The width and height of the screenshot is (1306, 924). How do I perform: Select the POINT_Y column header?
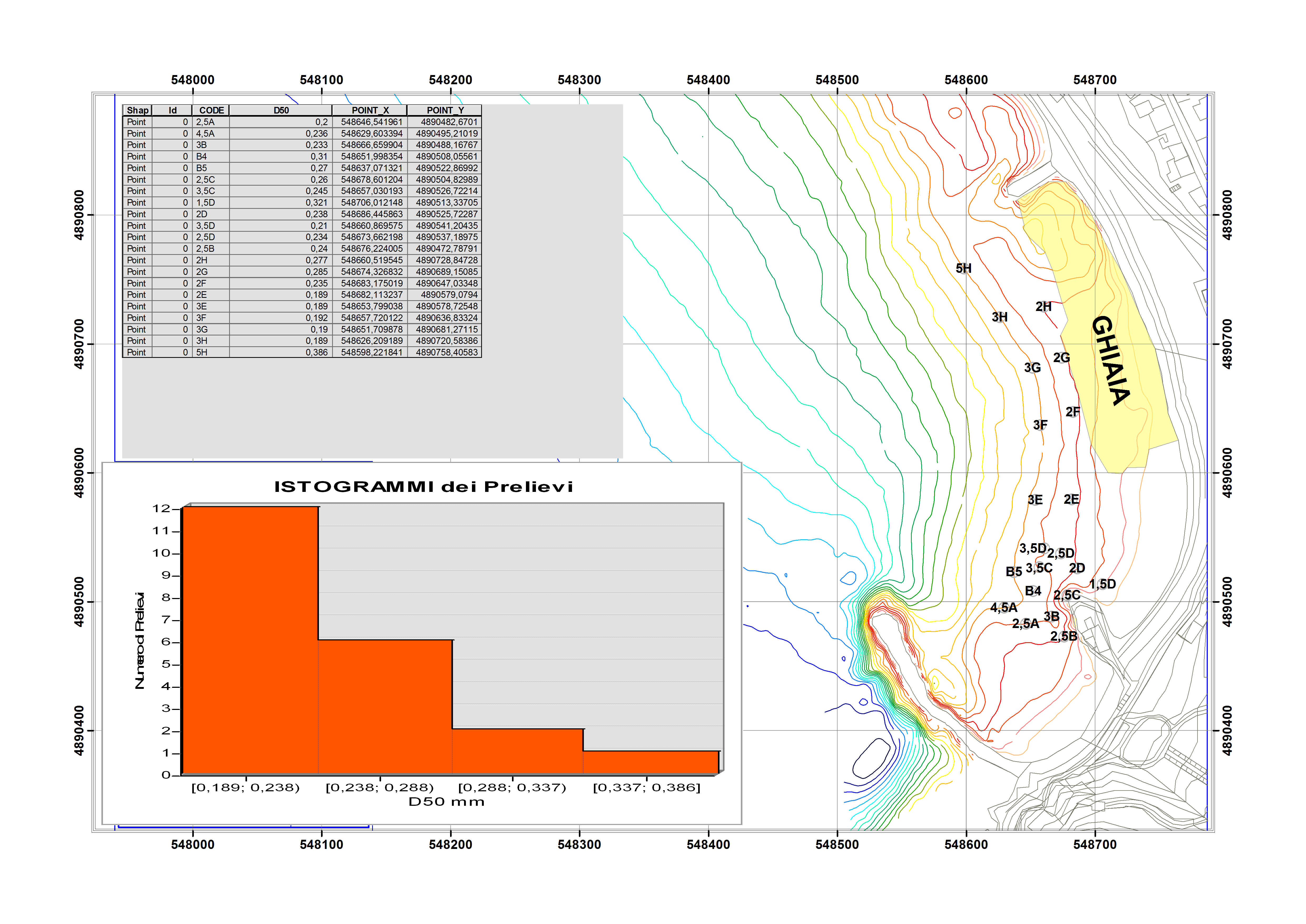(445, 110)
